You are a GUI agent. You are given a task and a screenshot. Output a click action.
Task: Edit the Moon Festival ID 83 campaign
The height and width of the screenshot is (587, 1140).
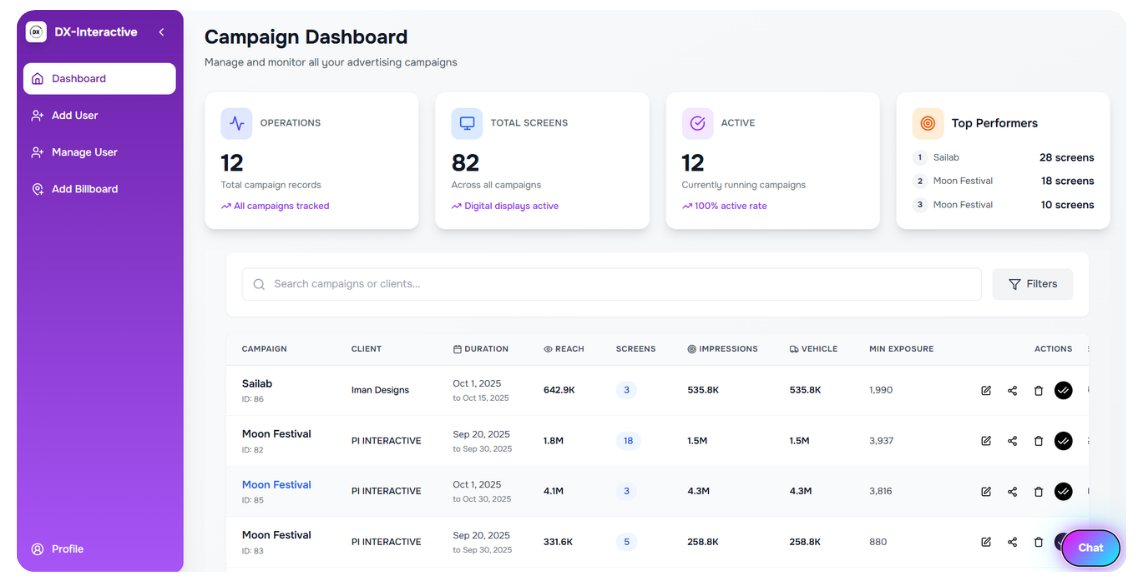986,542
